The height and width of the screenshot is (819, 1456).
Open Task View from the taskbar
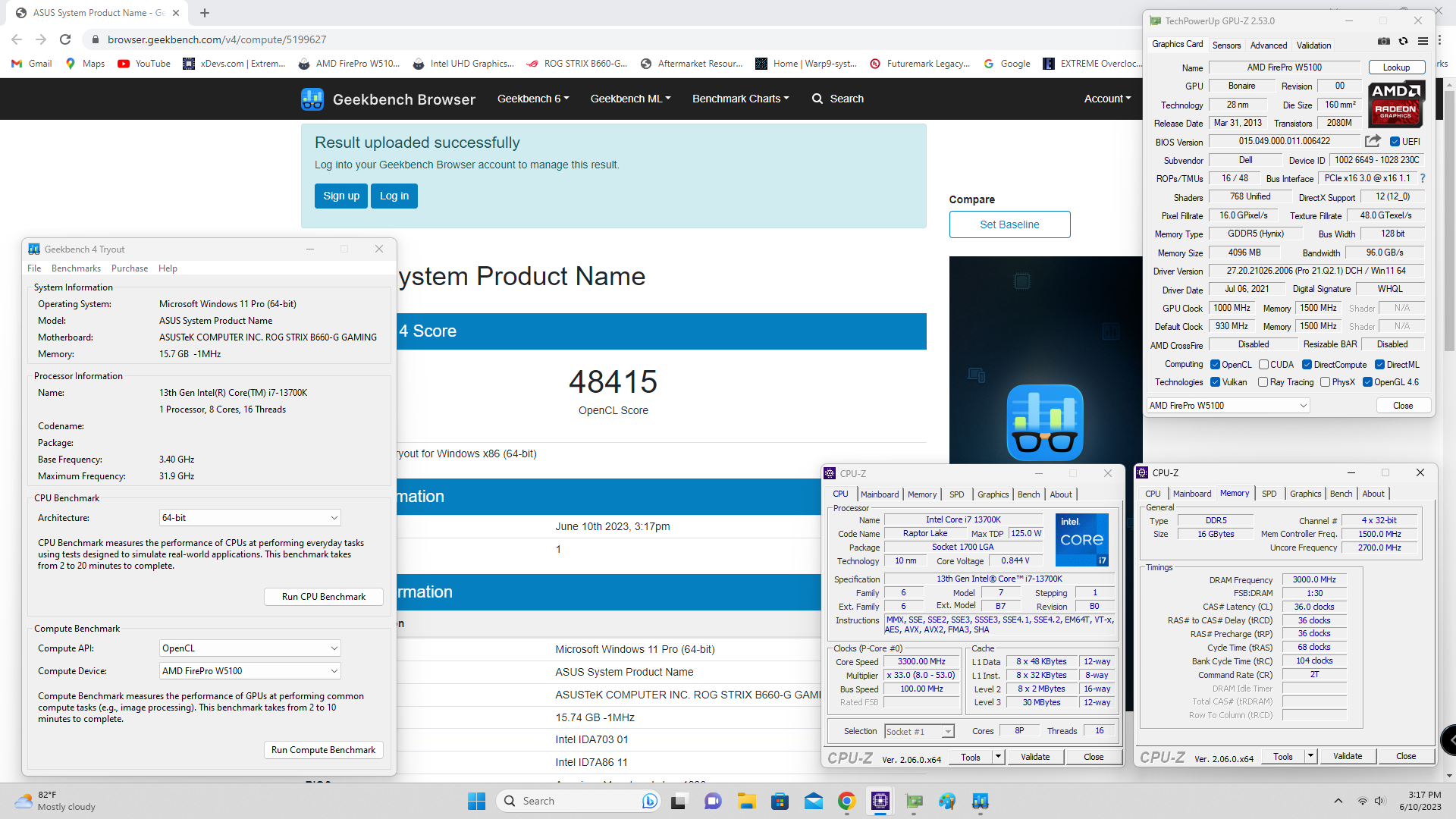tap(679, 801)
